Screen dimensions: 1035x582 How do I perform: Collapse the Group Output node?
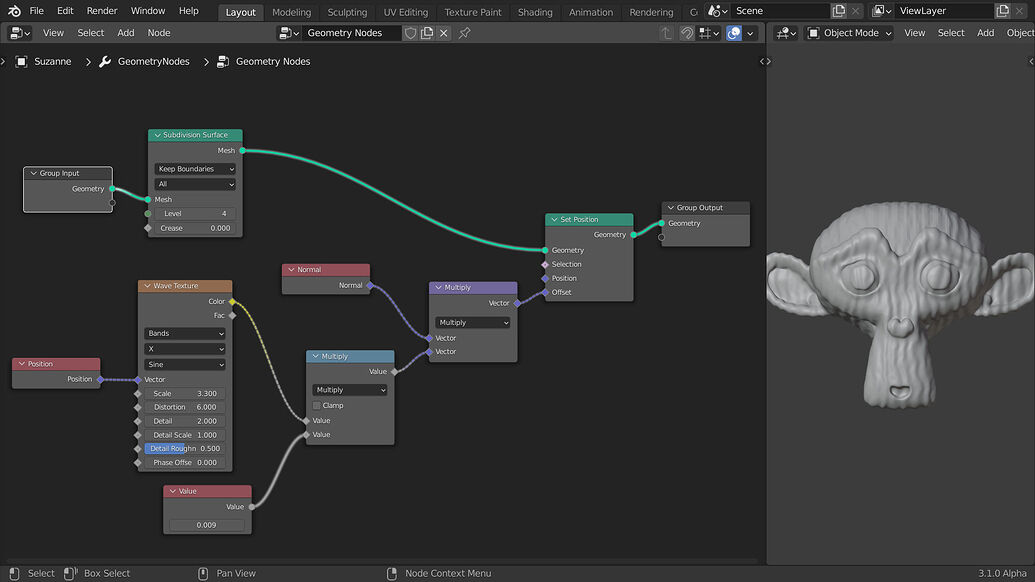tap(671, 208)
